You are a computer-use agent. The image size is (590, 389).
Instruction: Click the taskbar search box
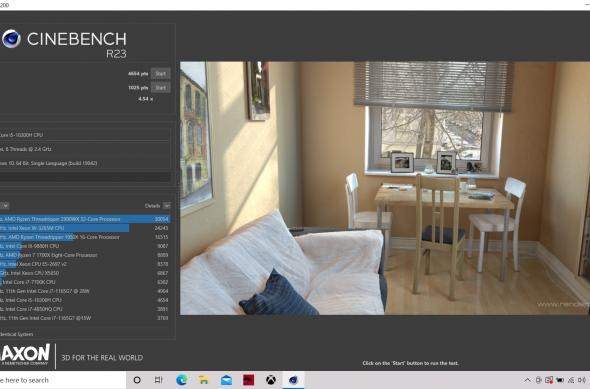[x=63, y=380]
